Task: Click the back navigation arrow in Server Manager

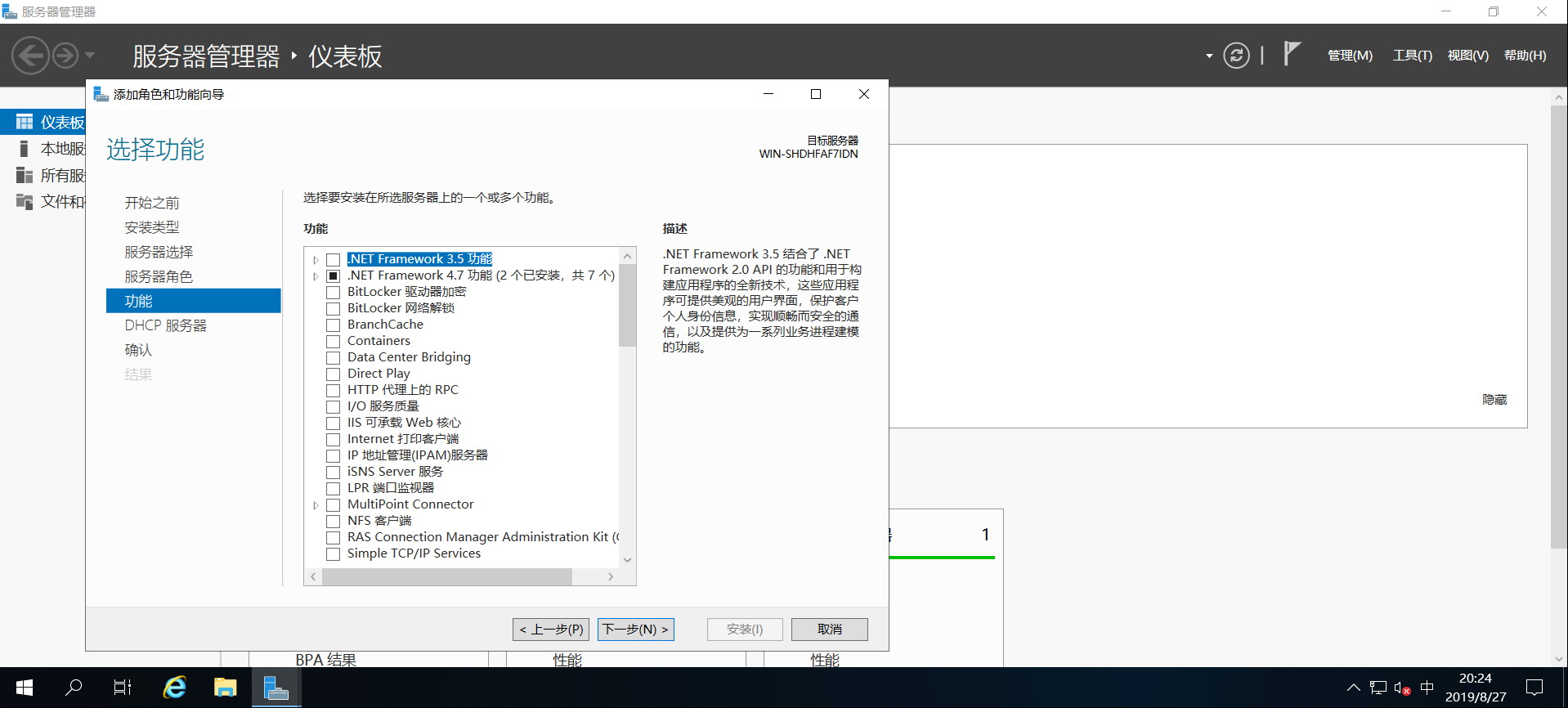Action: tap(31, 56)
